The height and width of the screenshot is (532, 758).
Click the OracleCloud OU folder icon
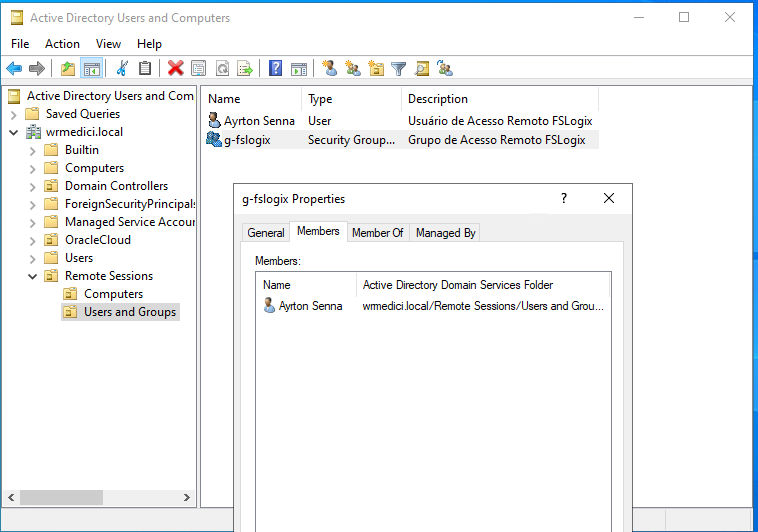[x=51, y=240]
